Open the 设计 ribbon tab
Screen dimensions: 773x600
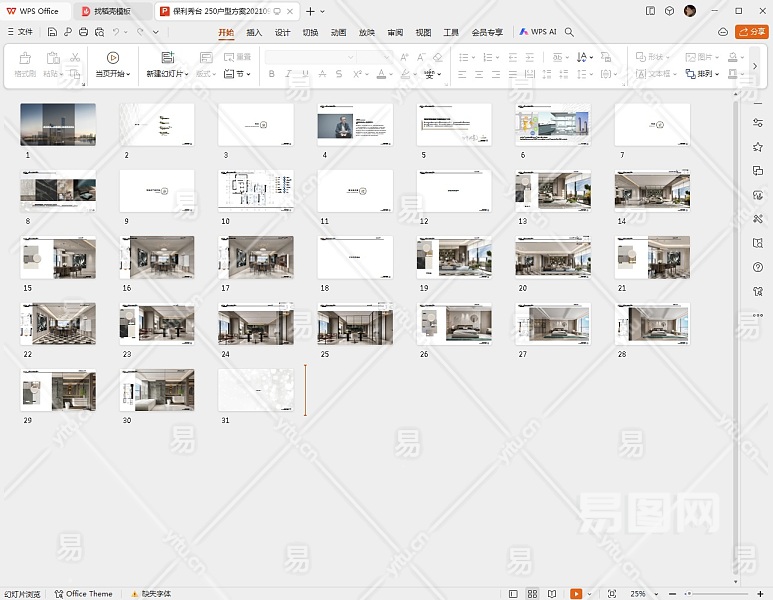pos(282,32)
